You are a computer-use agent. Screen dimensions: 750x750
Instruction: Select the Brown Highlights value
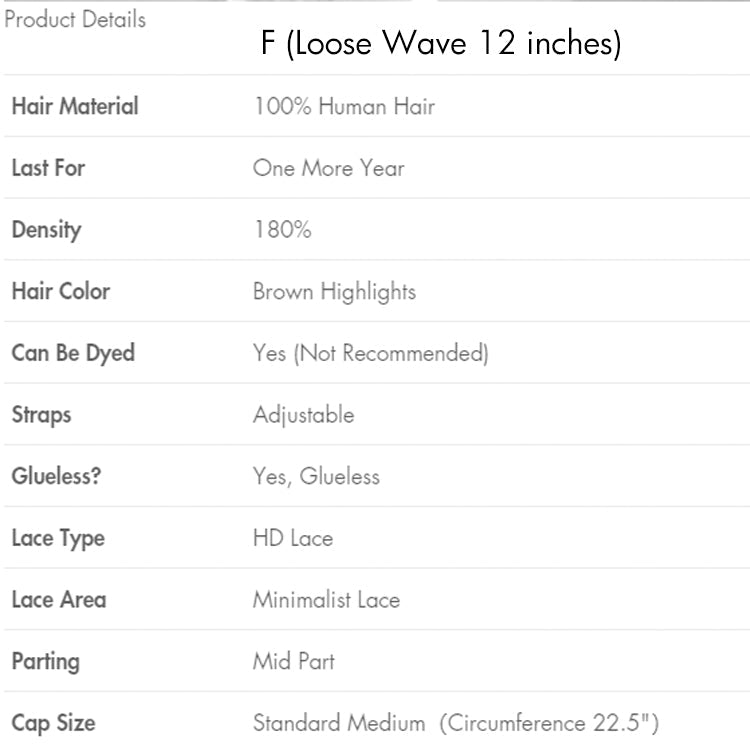[x=334, y=292]
